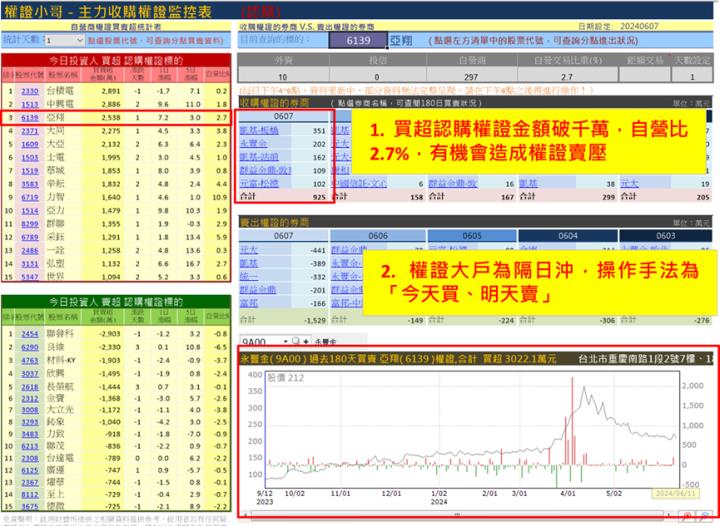Click the chart's horizontal scrollbar thumb
The width and height of the screenshot is (720, 526).
(x=456, y=515)
